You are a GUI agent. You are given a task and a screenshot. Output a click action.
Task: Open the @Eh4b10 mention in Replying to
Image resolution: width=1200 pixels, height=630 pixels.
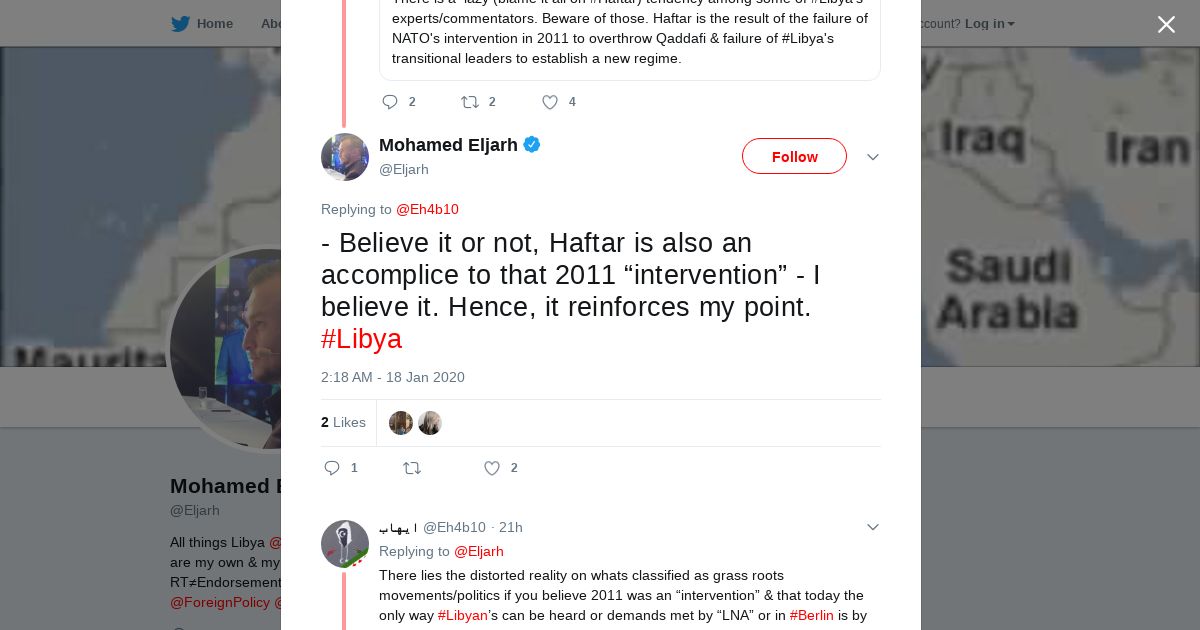pos(427,209)
